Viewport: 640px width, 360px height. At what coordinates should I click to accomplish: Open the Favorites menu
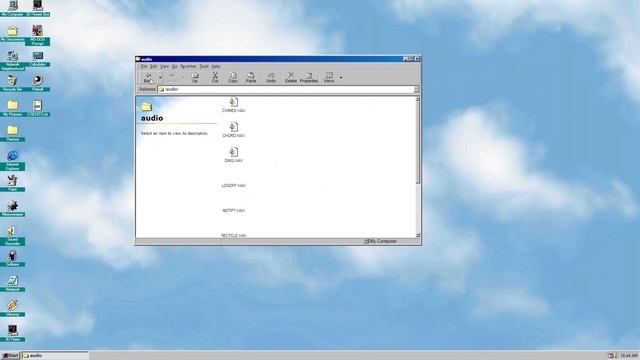(188, 66)
